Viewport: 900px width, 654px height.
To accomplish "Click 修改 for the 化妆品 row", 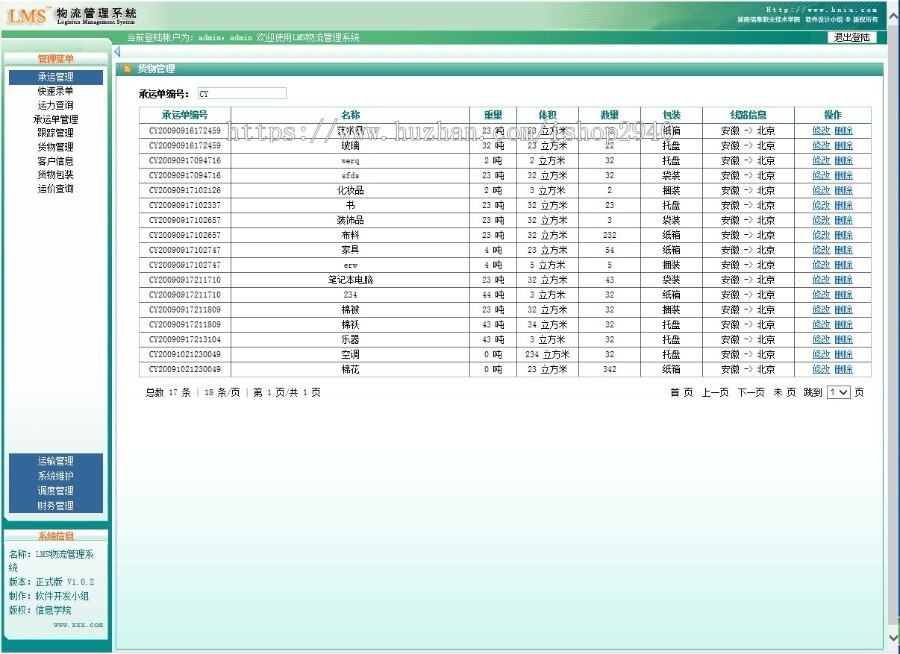I will 821,191.
